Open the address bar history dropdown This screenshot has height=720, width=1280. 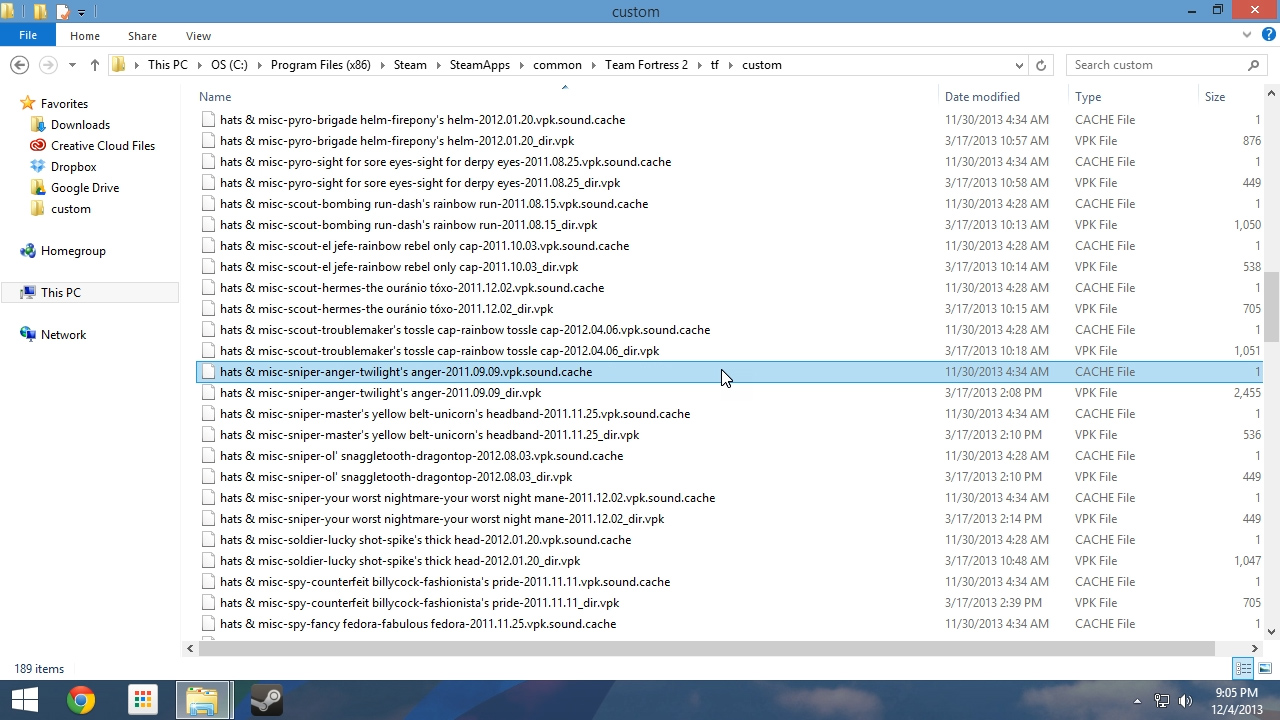pos(1019,65)
